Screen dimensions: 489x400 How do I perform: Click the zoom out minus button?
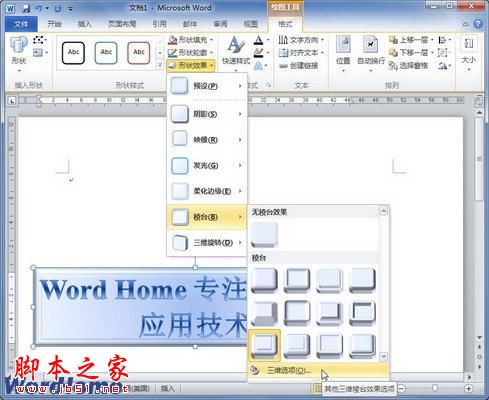tap(402, 389)
